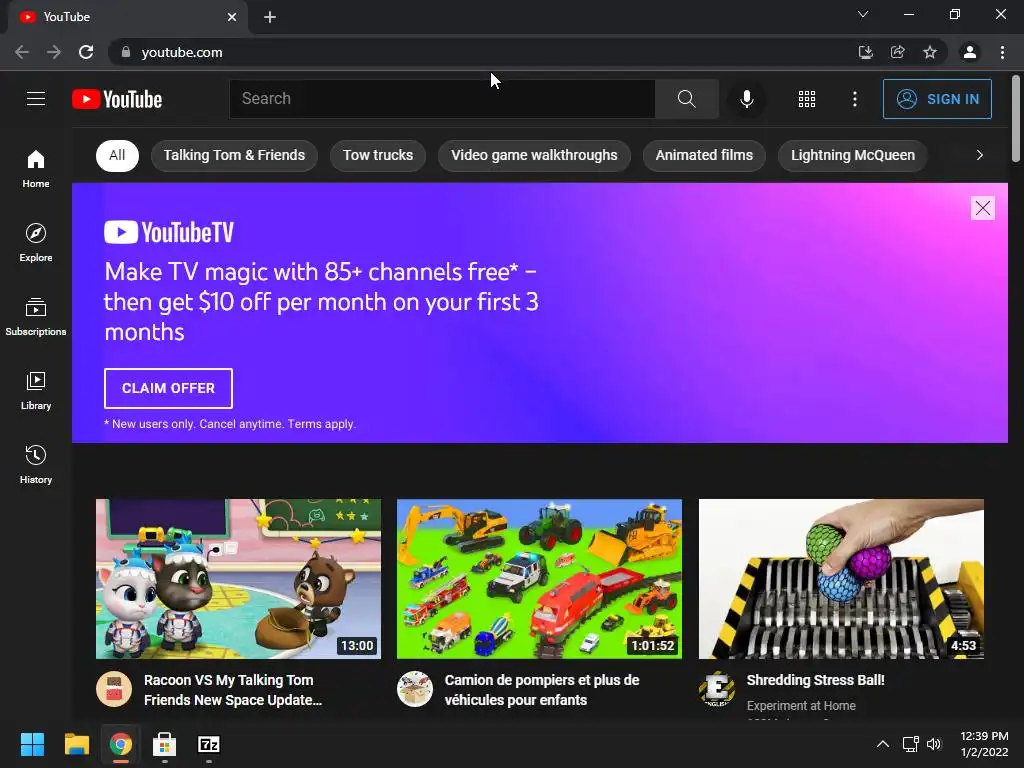Click the SIGN IN button
Screen dimensions: 1024x768
coord(937,99)
